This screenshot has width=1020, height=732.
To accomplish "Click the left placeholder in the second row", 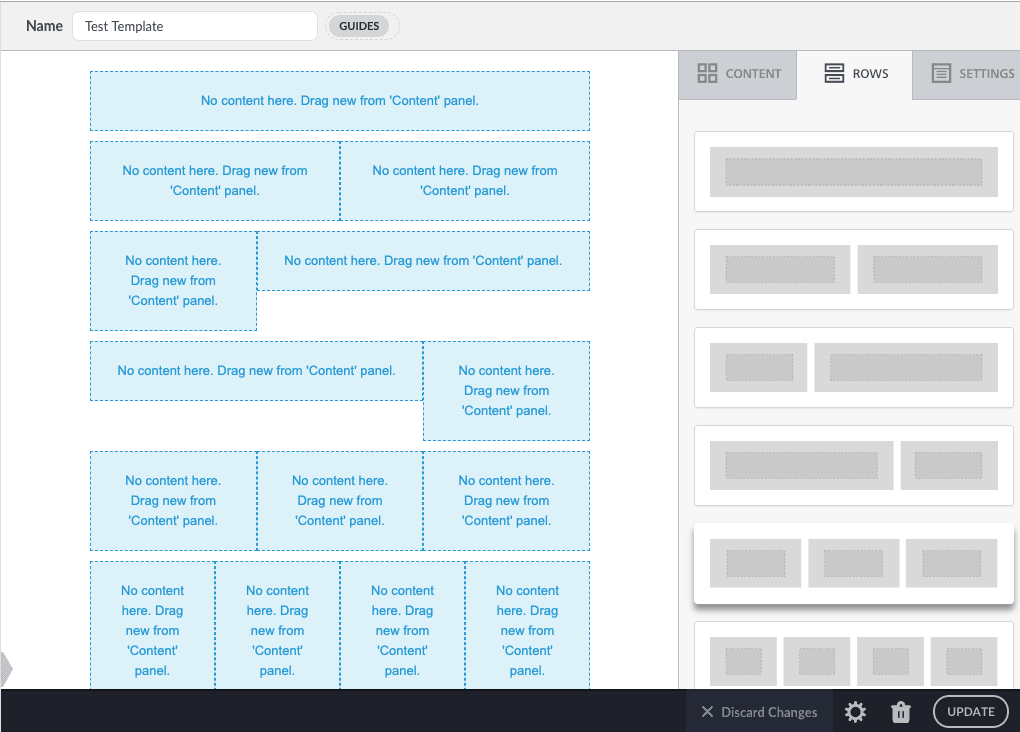I will click(x=215, y=181).
